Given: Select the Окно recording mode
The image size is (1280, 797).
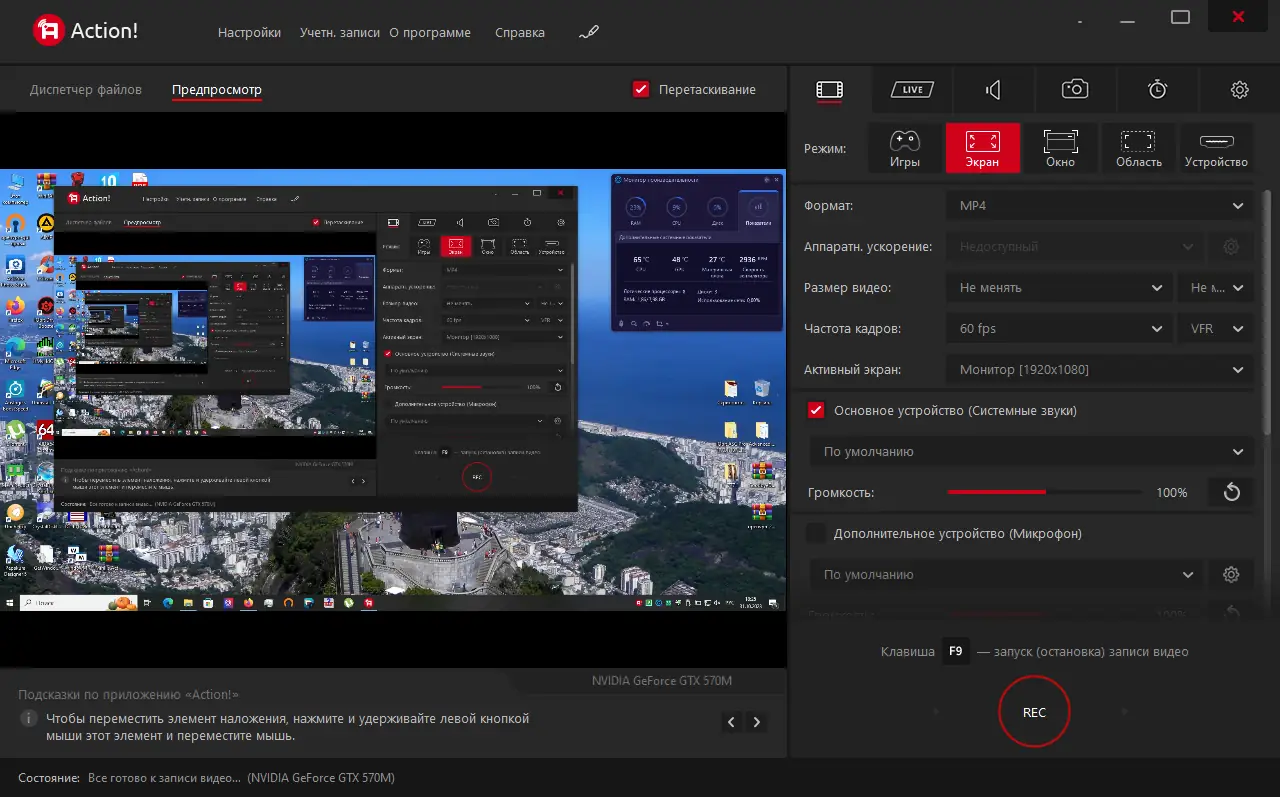Looking at the screenshot, I should (x=1060, y=148).
